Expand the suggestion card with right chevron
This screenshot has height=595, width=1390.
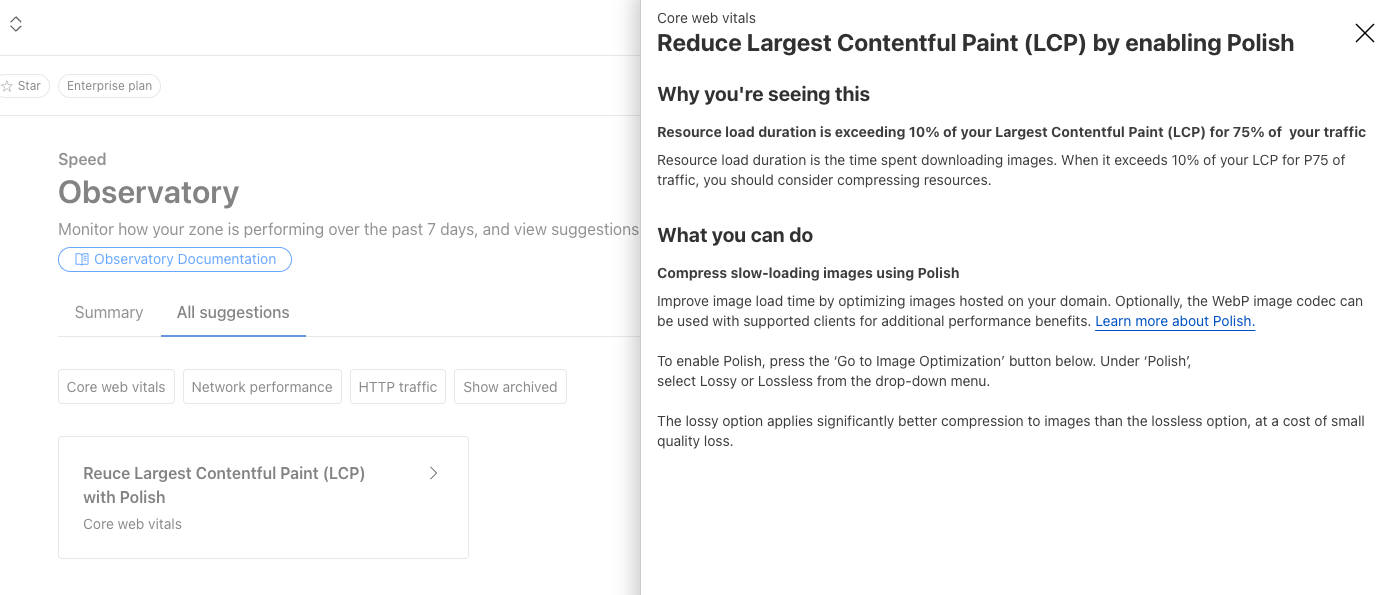point(434,473)
